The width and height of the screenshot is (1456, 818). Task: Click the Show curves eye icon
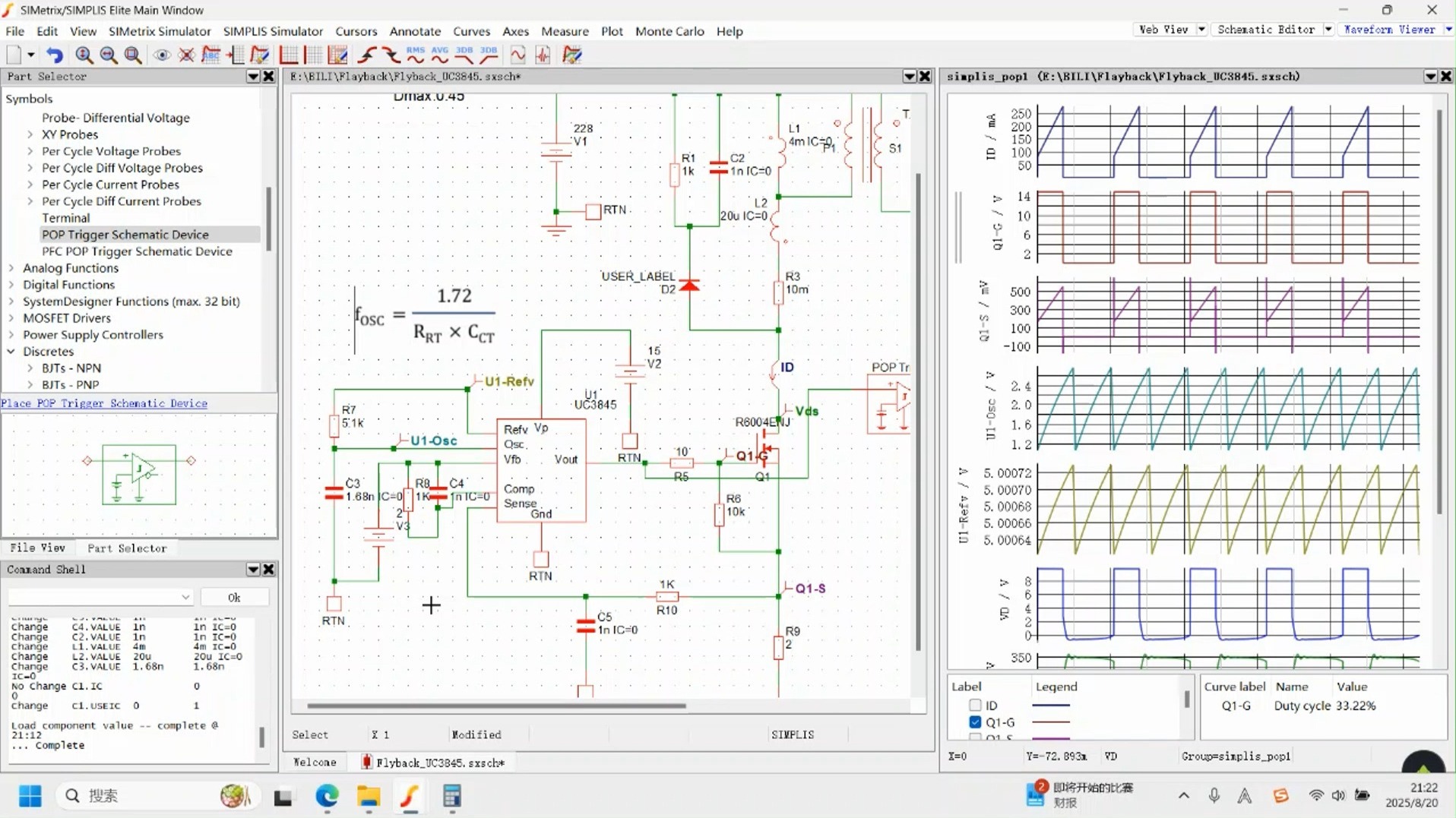161,55
